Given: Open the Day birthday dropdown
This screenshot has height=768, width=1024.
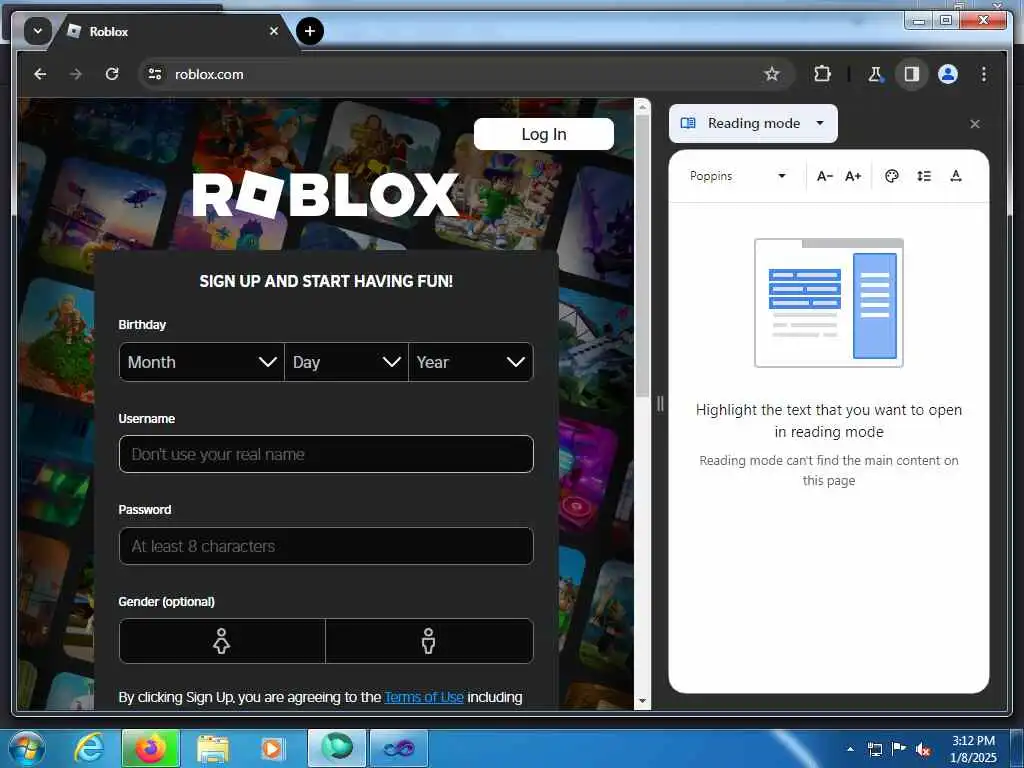Looking at the screenshot, I should pos(346,362).
